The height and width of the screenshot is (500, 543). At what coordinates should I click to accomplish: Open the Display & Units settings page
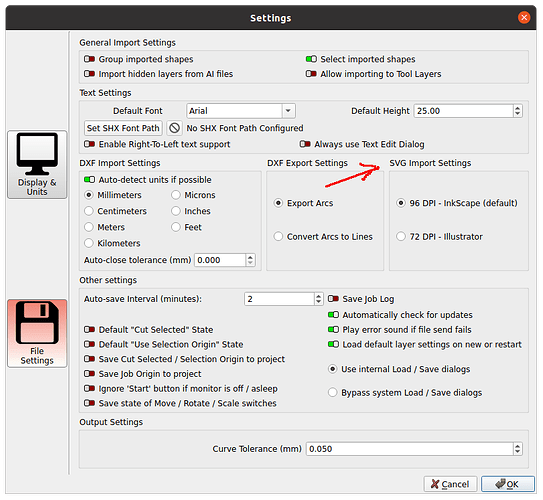click(37, 164)
